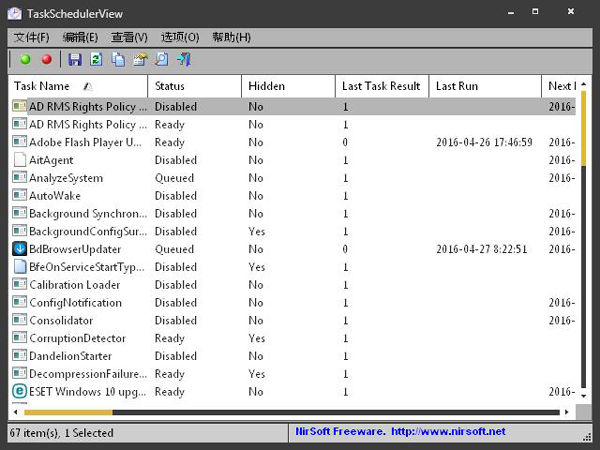Sort by the Task Name column header
The width and height of the screenshot is (600, 450).
(78, 86)
